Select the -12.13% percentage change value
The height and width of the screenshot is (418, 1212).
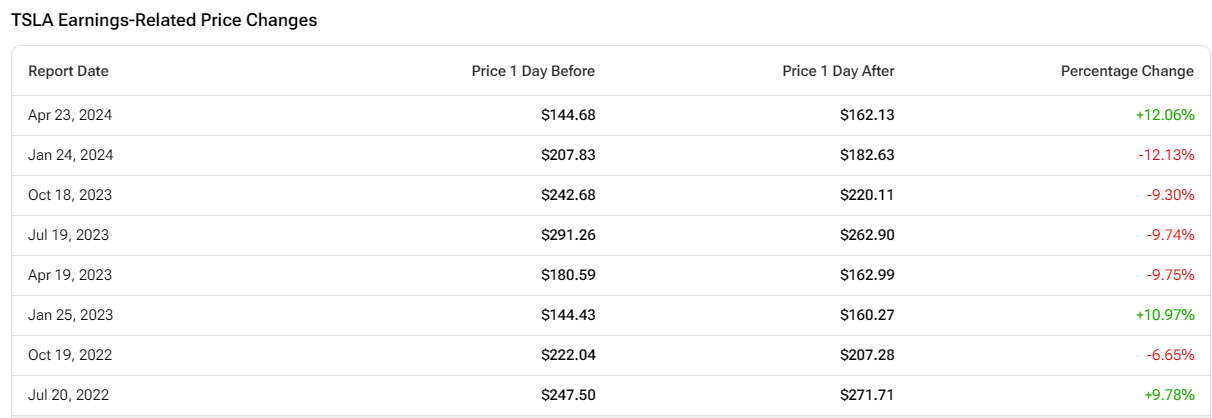point(1166,155)
